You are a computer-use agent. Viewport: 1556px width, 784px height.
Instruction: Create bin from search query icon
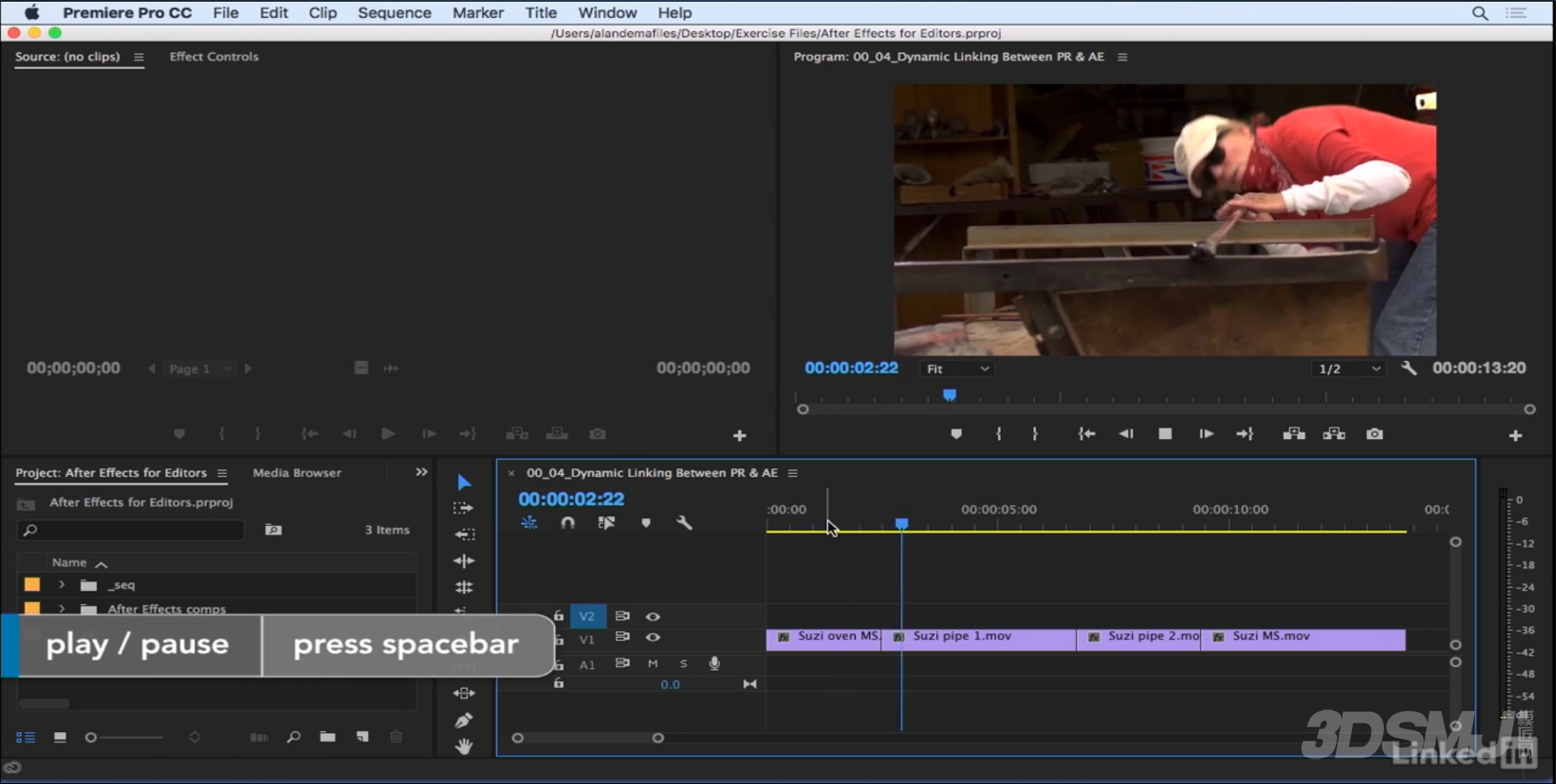coord(274,530)
